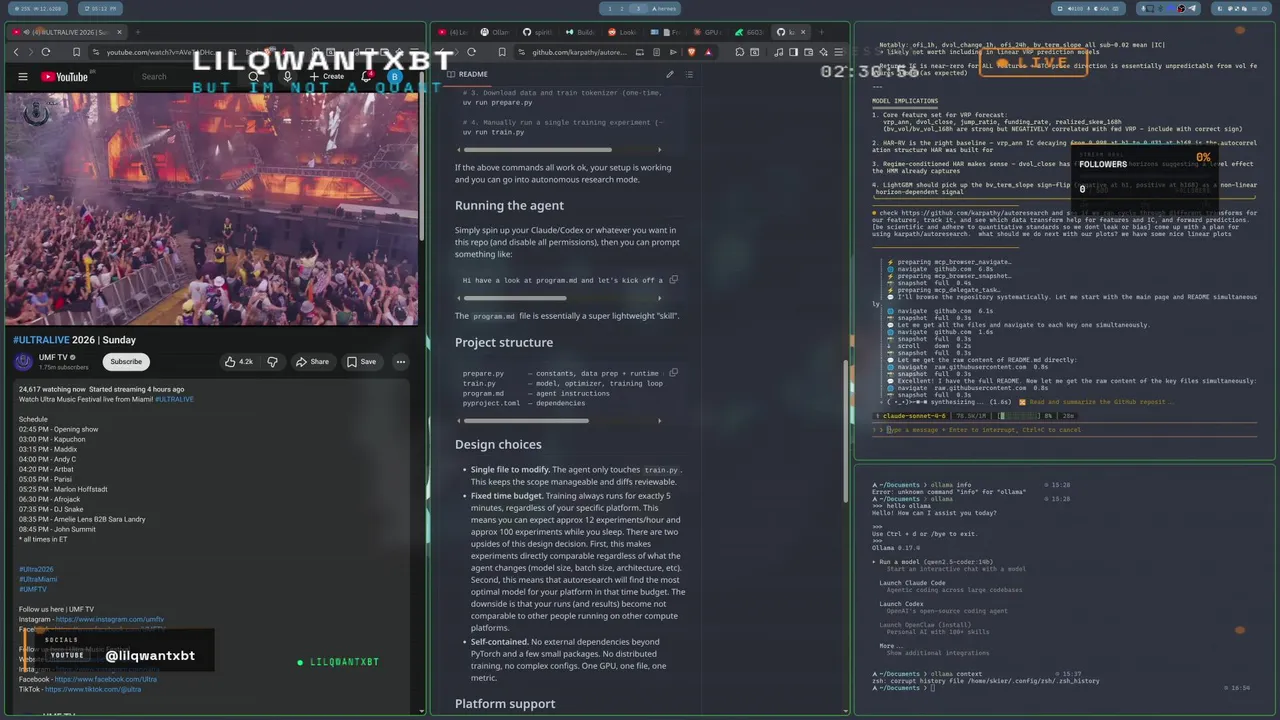
Task: Save the ULTRALIVE video to playlist
Action: point(362,362)
